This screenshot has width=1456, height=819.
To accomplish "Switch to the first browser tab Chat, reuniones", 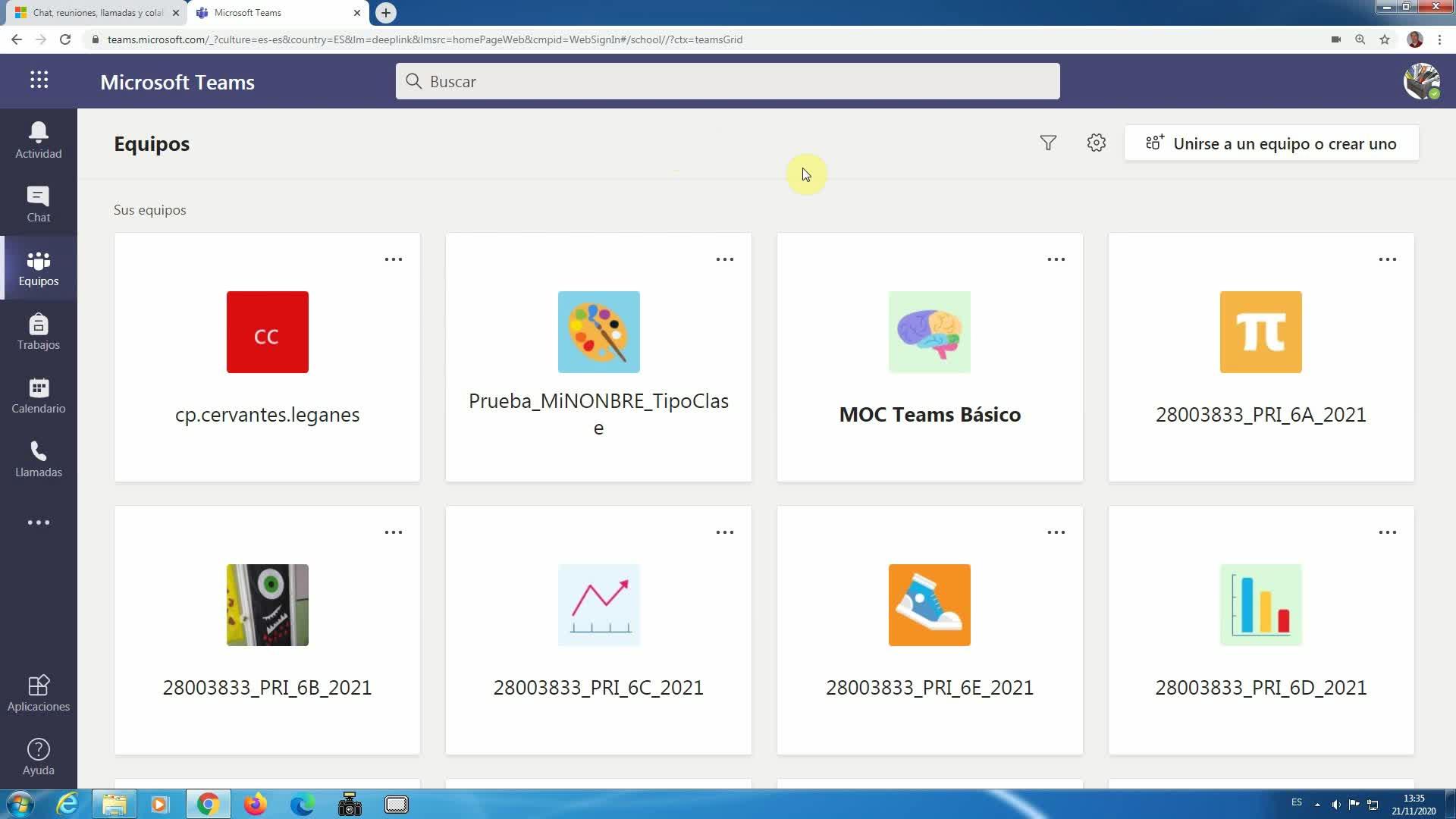I will coord(97,13).
